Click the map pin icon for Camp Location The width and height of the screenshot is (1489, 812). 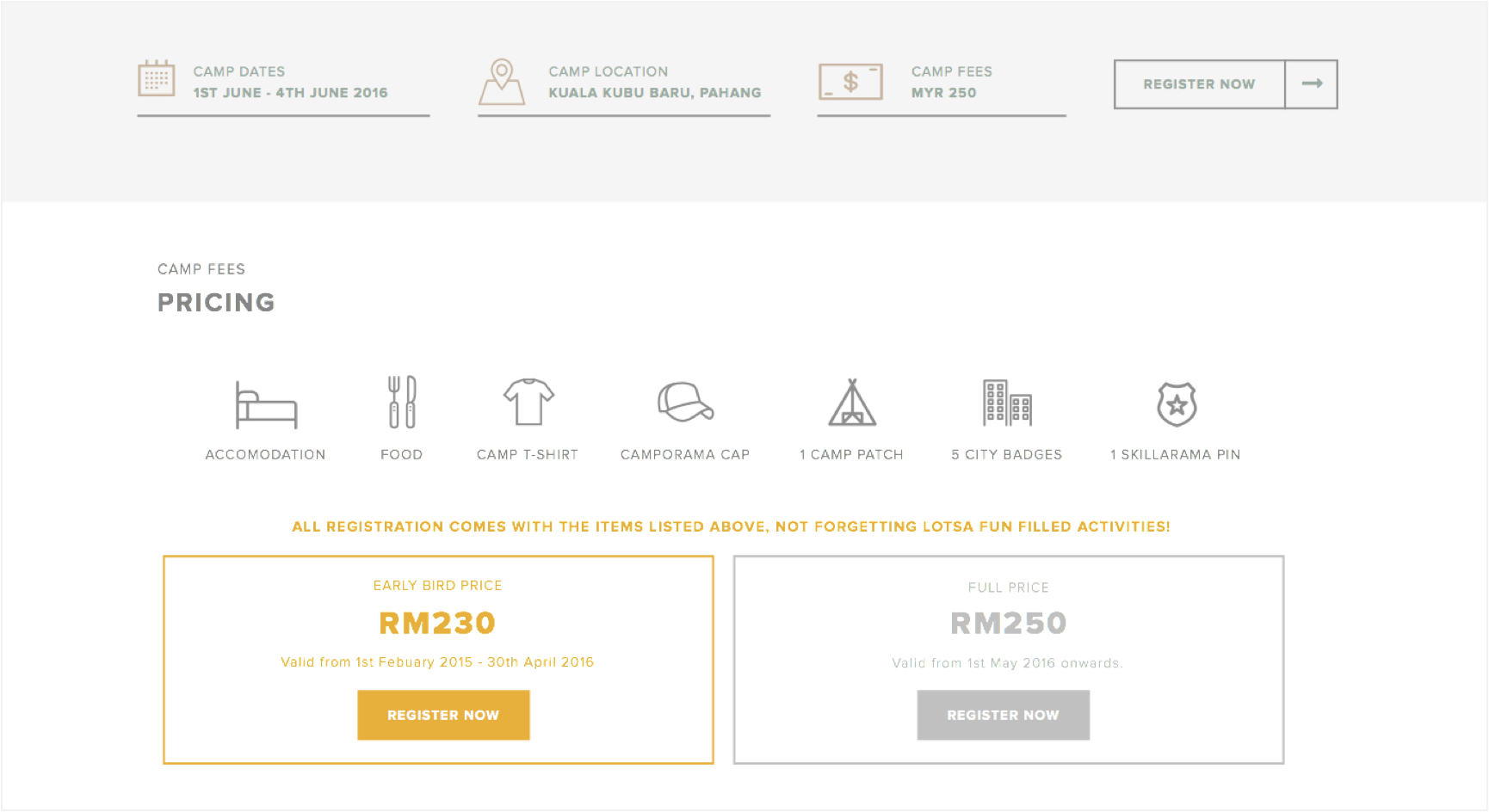click(x=502, y=82)
